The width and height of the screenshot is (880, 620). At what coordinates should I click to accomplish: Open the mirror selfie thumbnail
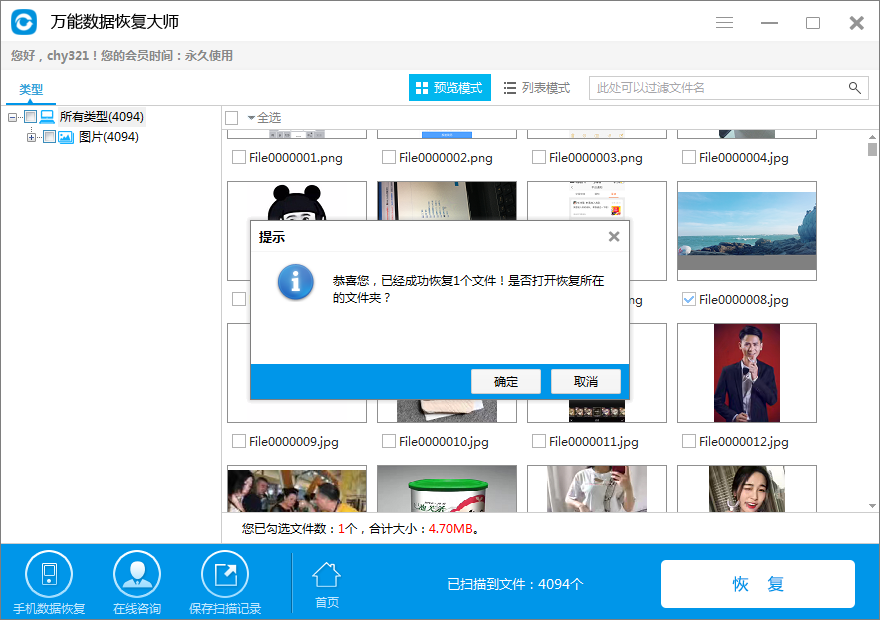pos(597,489)
